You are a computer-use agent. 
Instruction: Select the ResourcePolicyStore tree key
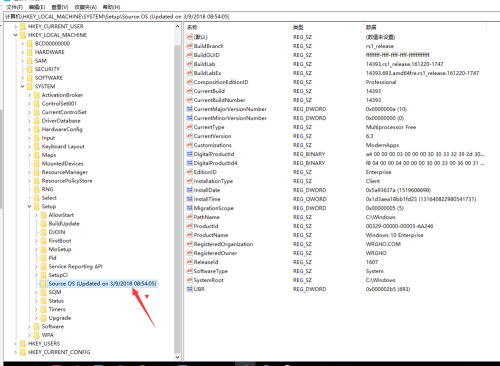(x=67, y=181)
